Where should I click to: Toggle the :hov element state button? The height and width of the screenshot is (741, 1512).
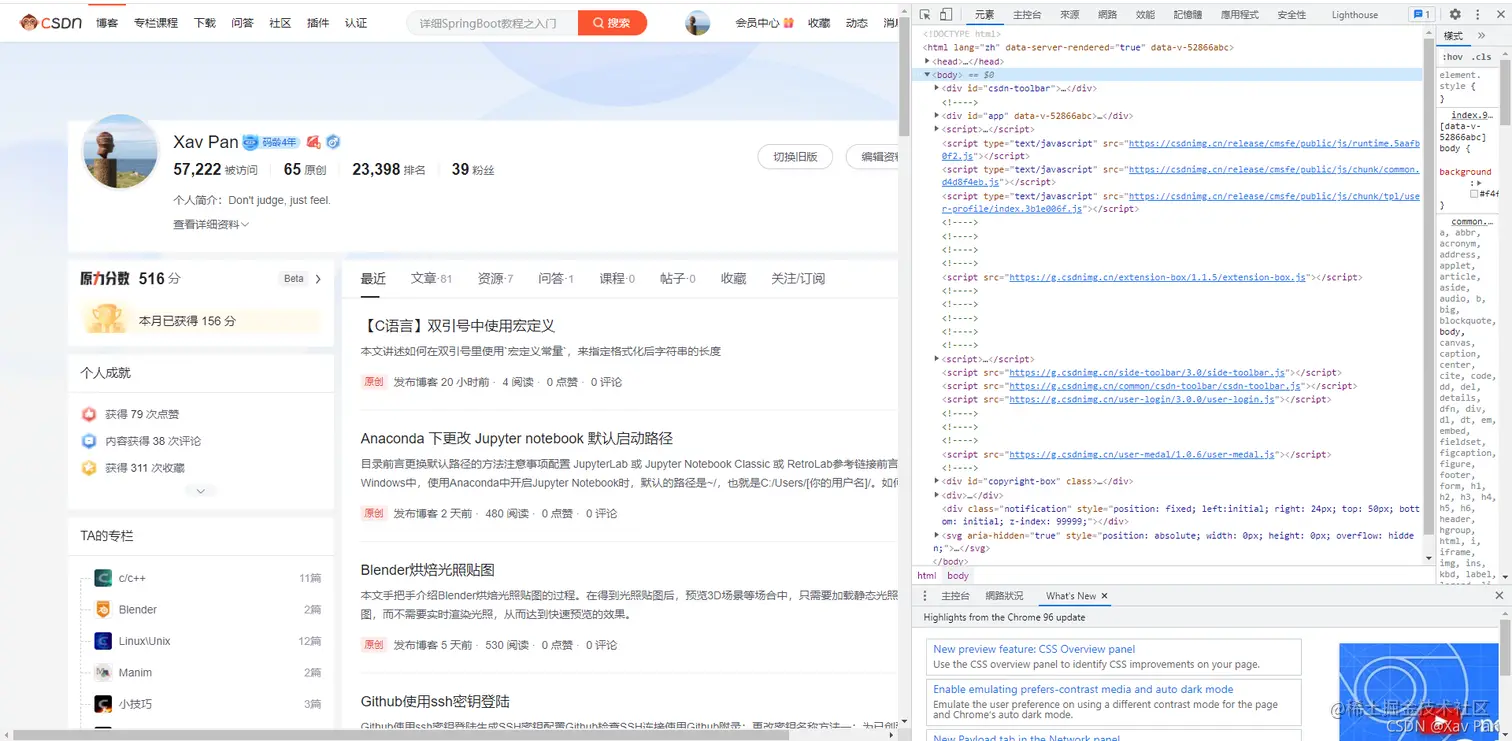coord(1452,57)
